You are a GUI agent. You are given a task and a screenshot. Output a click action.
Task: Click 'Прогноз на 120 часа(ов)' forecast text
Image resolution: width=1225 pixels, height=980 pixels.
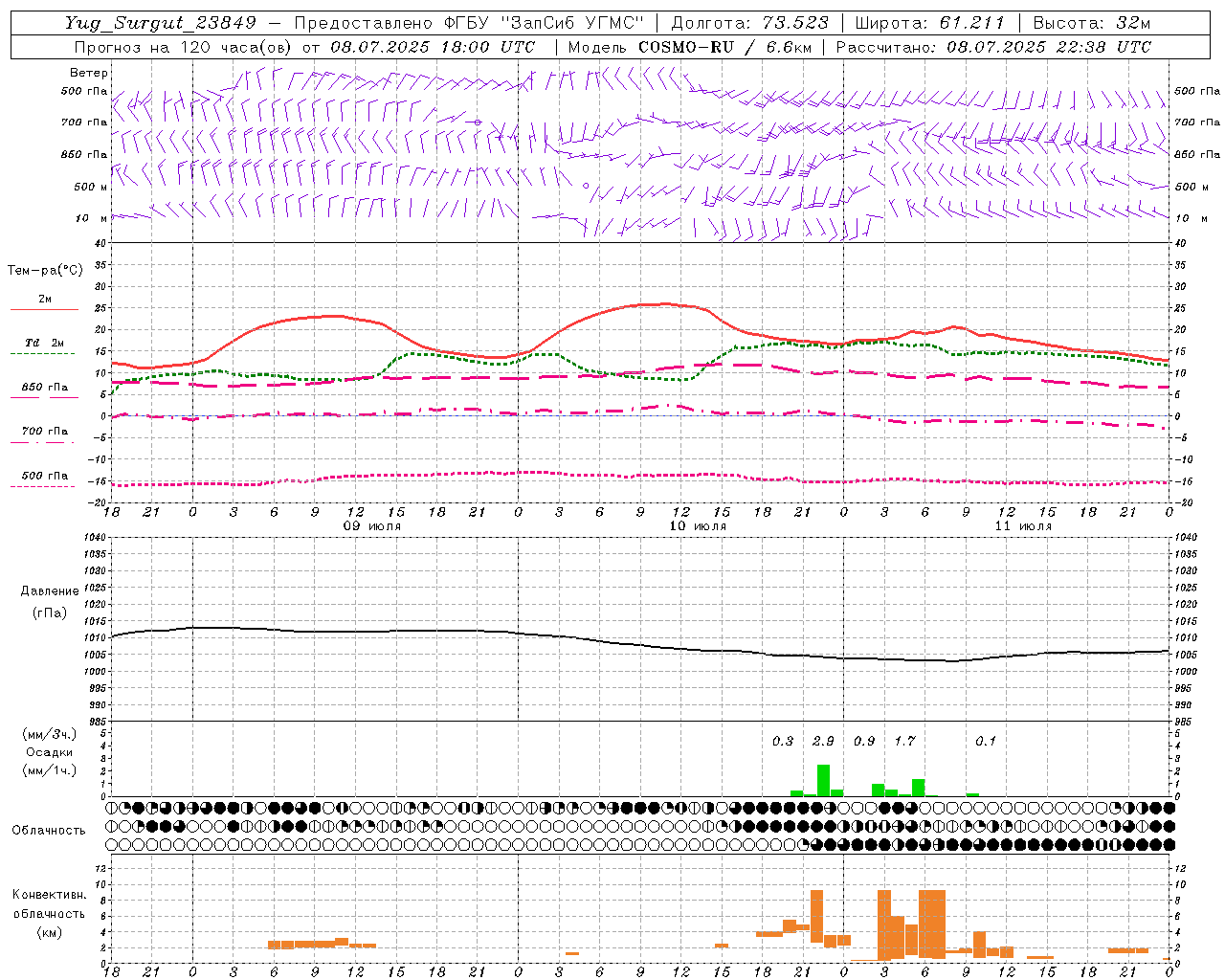(x=184, y=47)
